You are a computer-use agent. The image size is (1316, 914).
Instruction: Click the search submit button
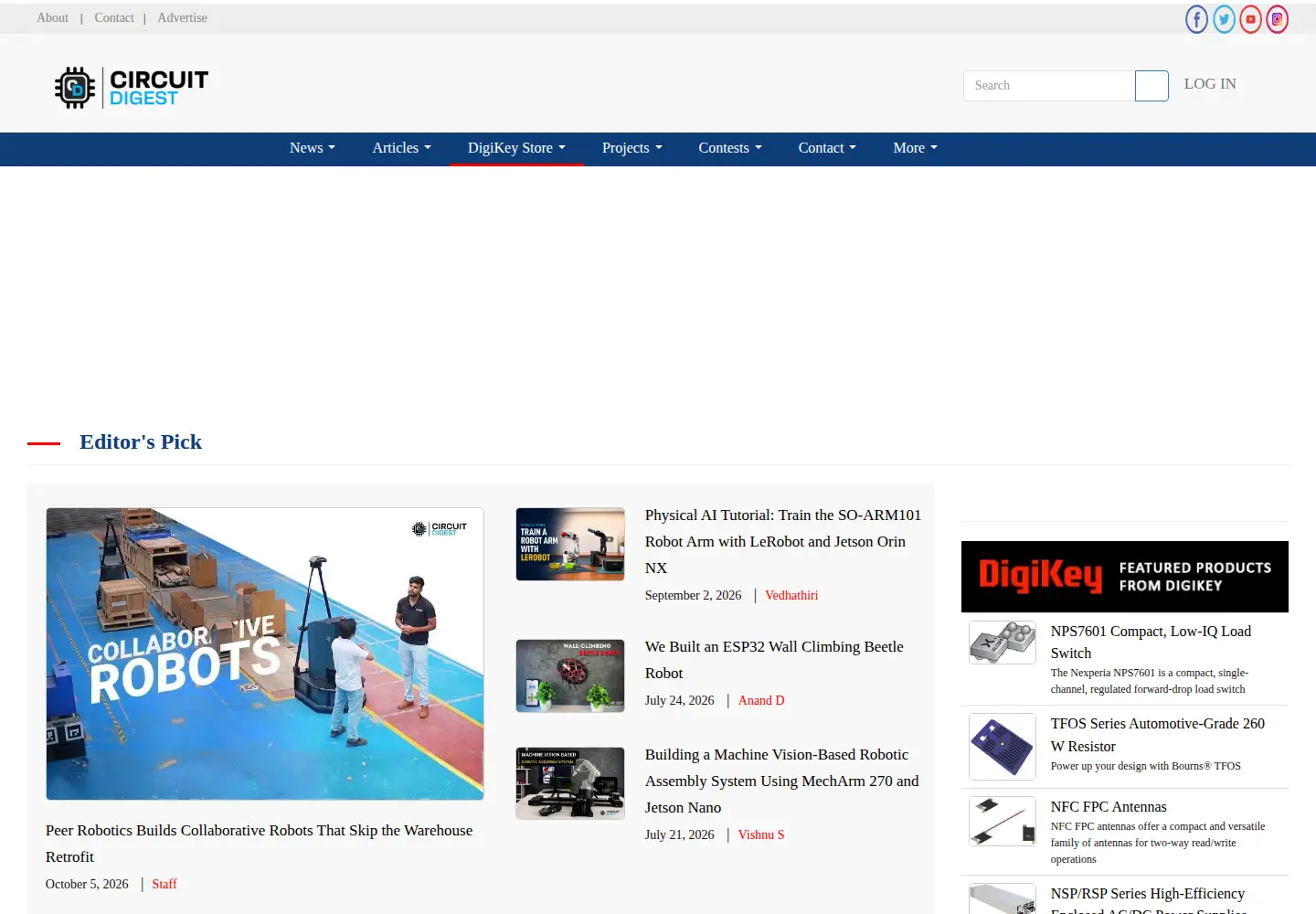[x=1151, y=86]
